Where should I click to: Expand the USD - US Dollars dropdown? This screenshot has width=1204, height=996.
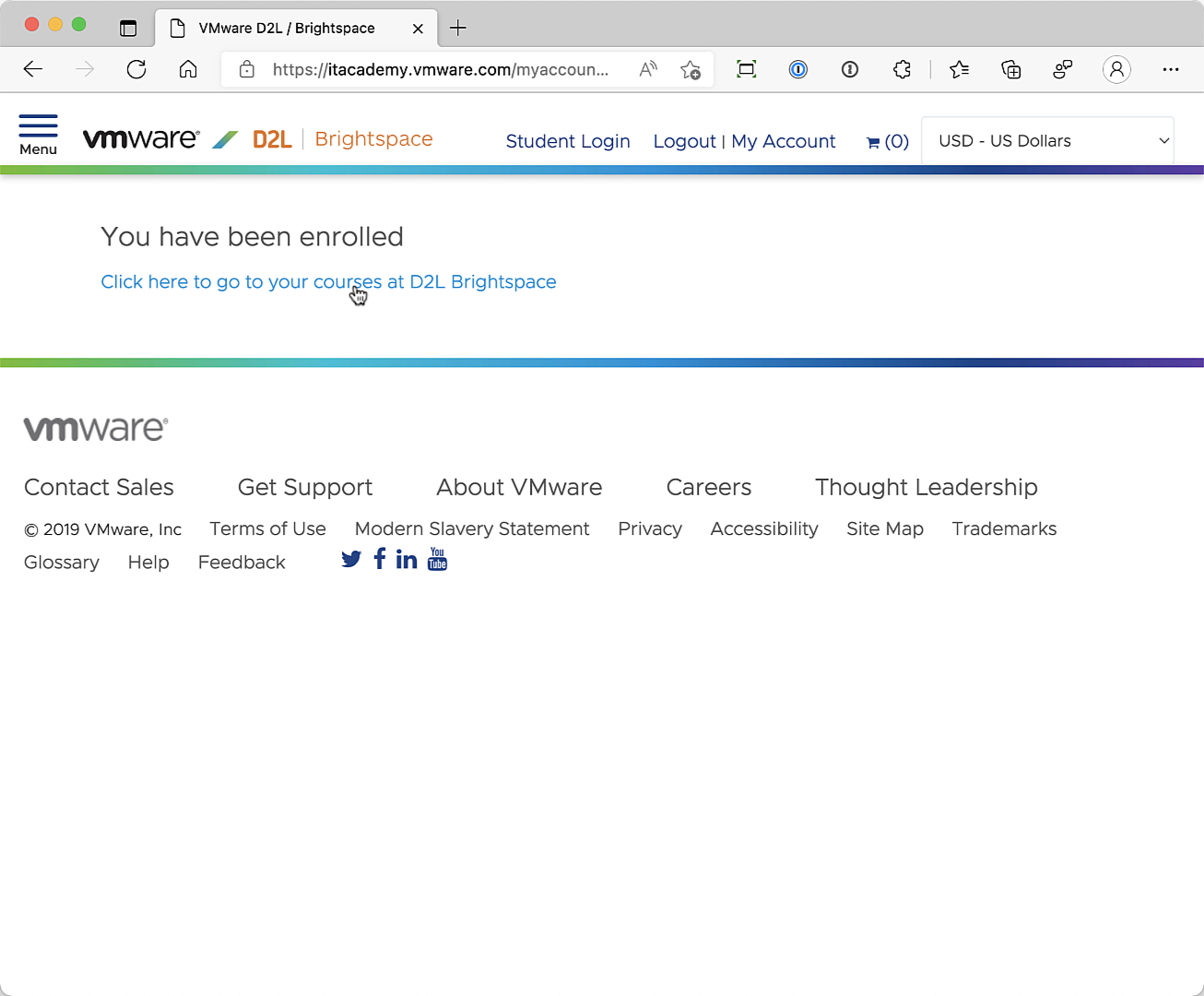click(x=1047, y=141)
